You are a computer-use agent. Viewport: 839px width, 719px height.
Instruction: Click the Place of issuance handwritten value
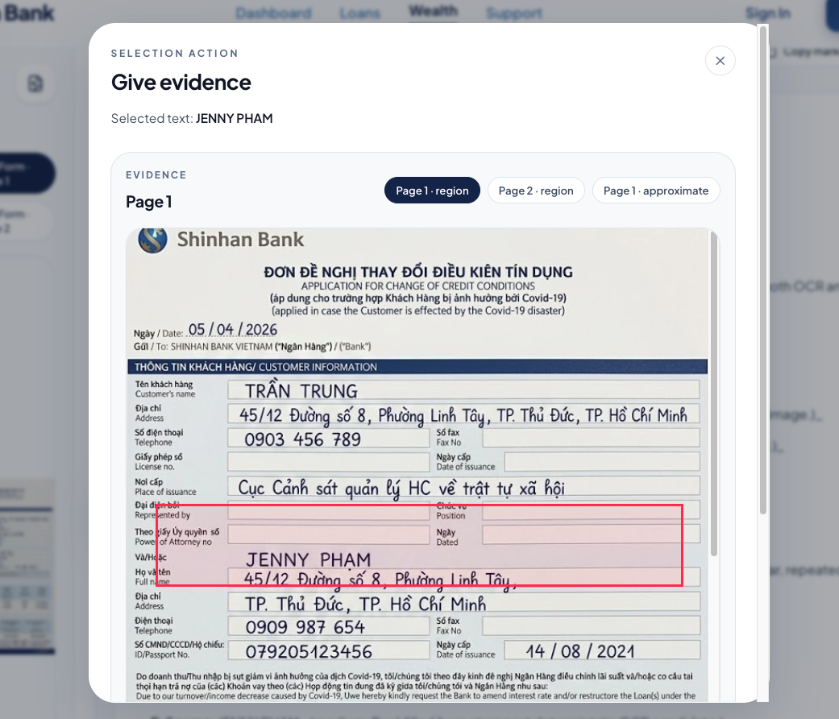coord(401,488)
